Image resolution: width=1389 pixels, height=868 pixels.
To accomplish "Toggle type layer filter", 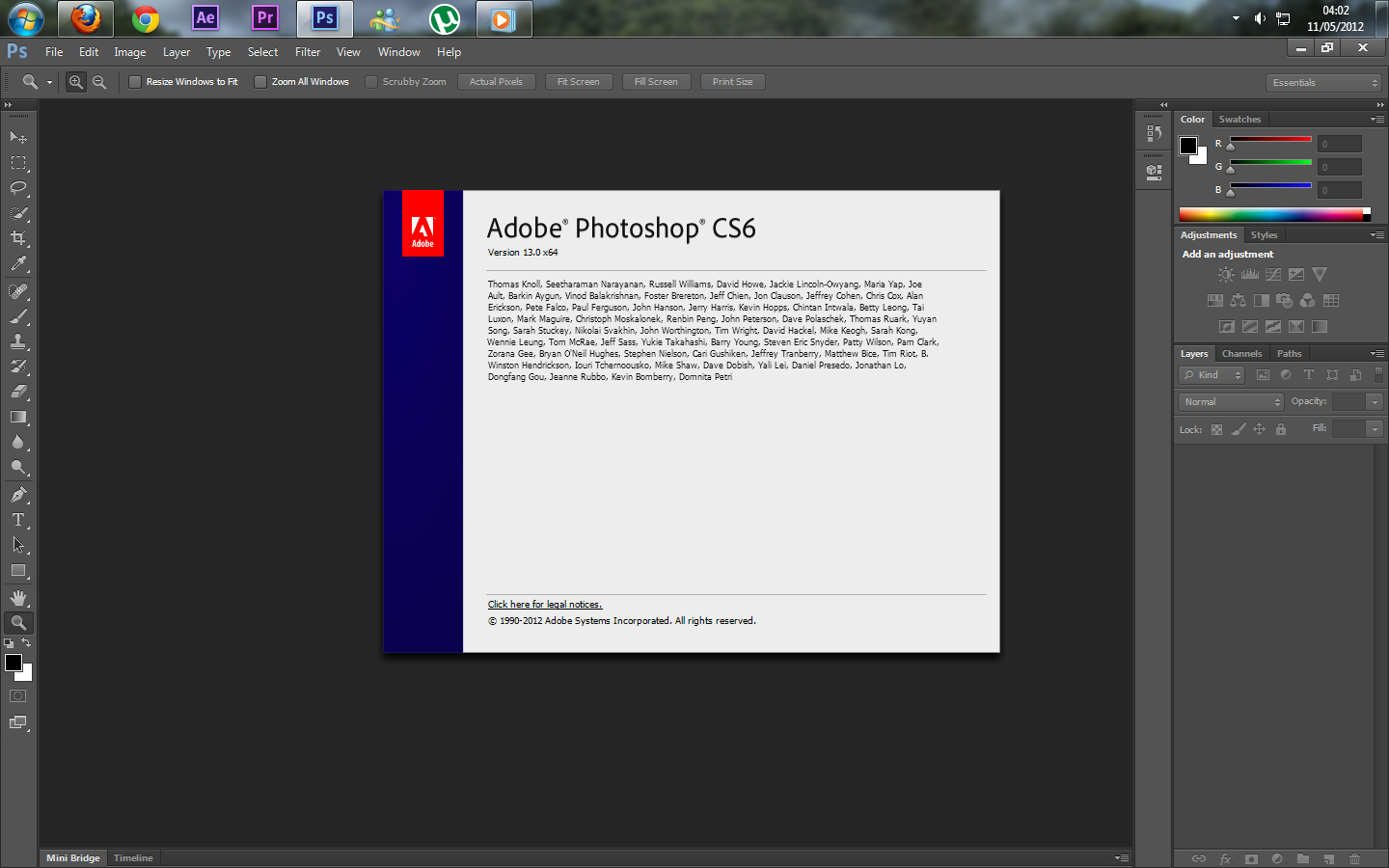I will [x=1309, y=375].
